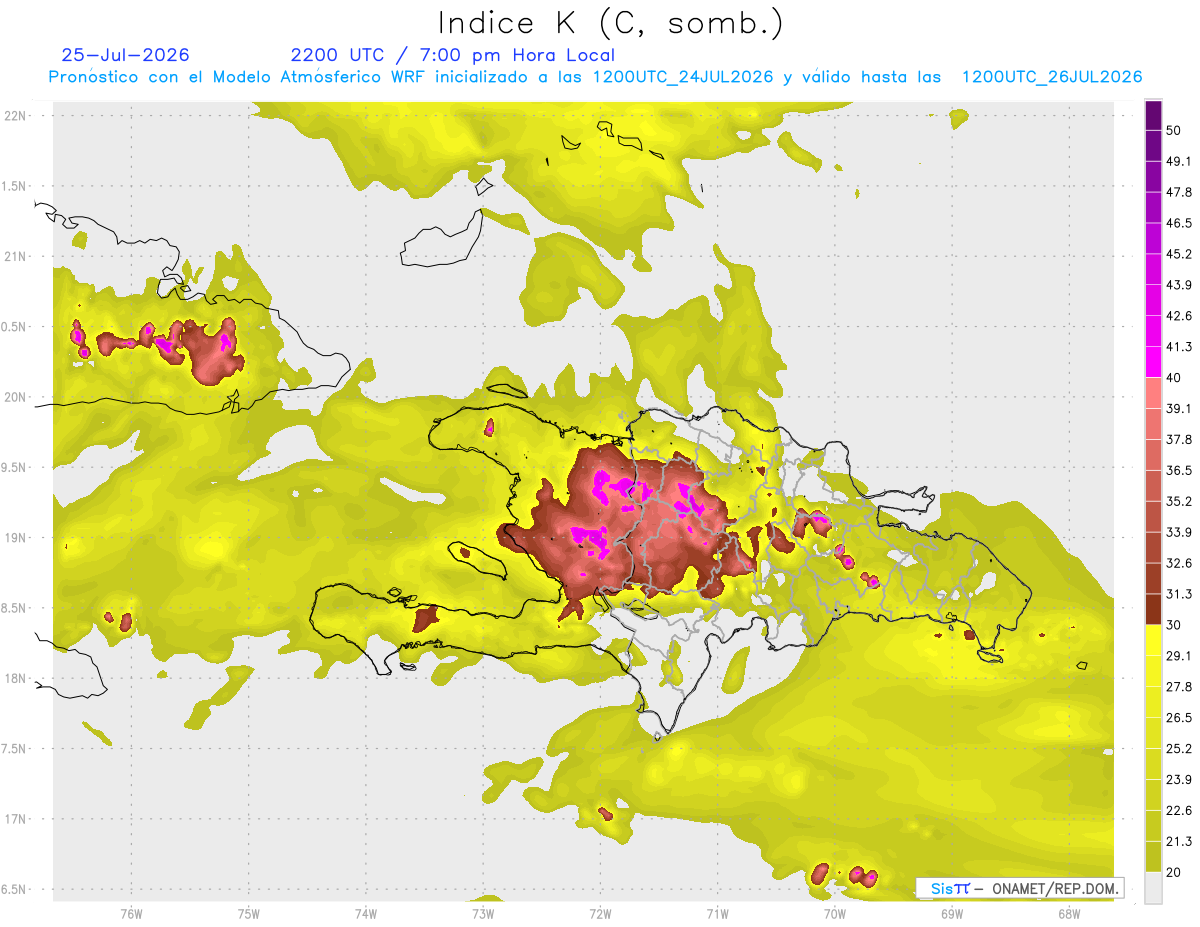Click the colorbar label "29.1"
Image resolution: width=1200 pixels, height=927 pixels.
[1179, 655]
